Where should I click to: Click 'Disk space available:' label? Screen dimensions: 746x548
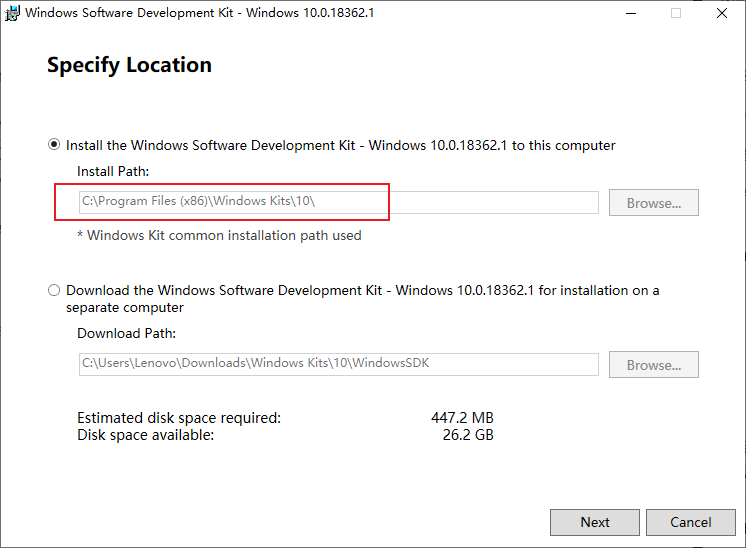[146, 435]
